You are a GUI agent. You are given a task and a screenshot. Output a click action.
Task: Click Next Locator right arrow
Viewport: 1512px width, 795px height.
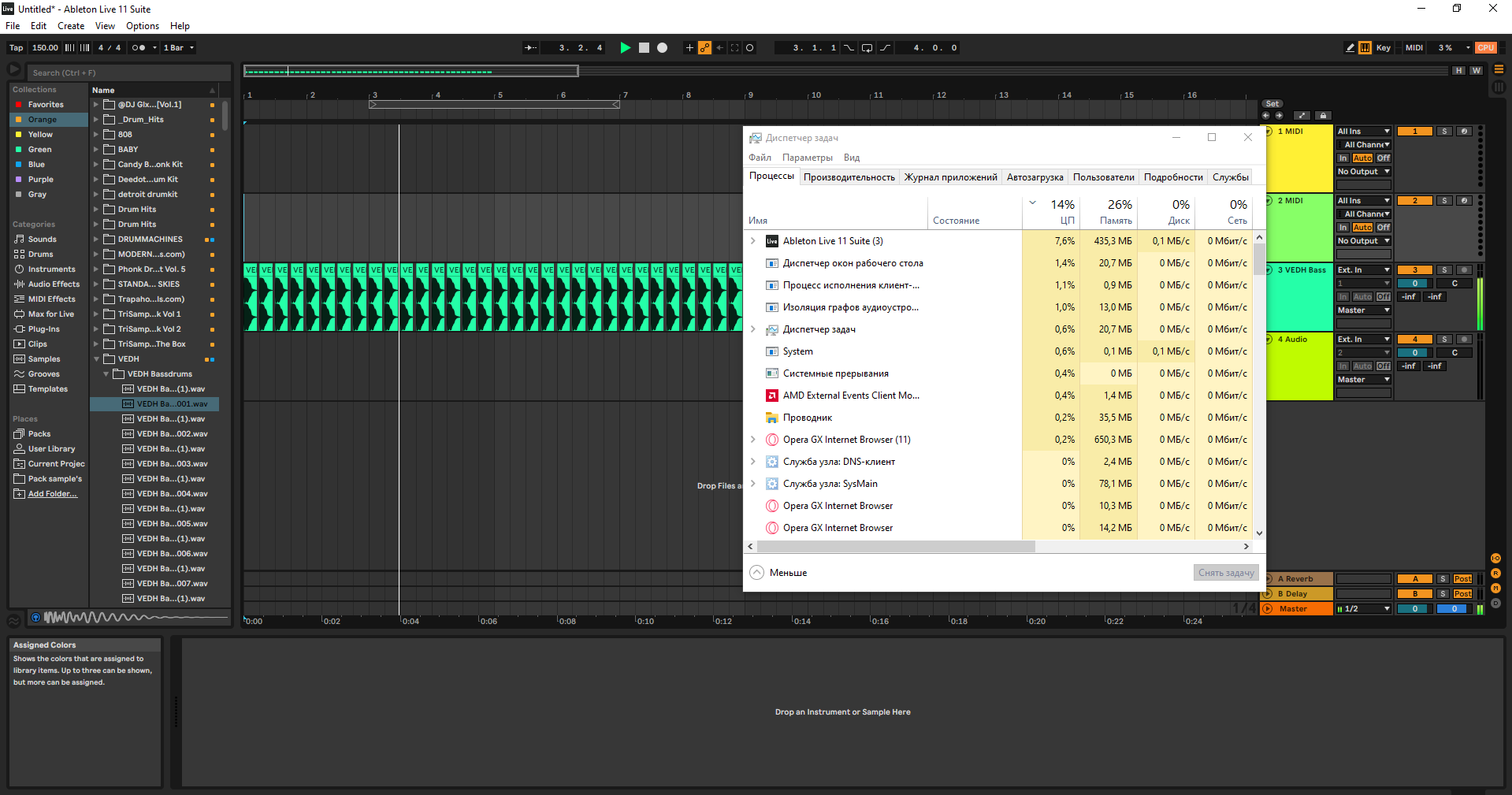pos(1279,116)
